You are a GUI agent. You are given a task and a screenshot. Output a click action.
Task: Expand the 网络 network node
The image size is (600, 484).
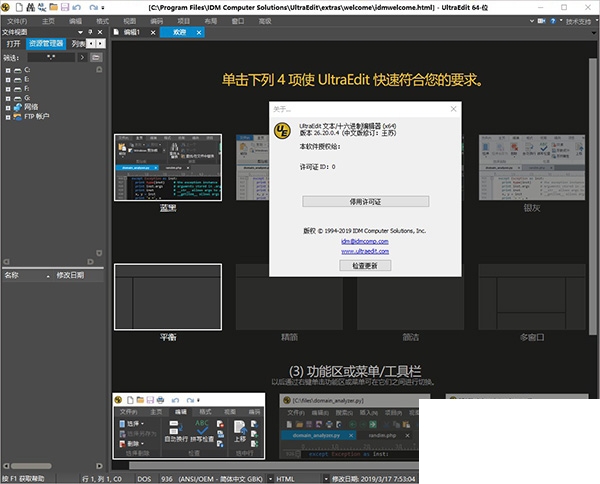point(8,108)
